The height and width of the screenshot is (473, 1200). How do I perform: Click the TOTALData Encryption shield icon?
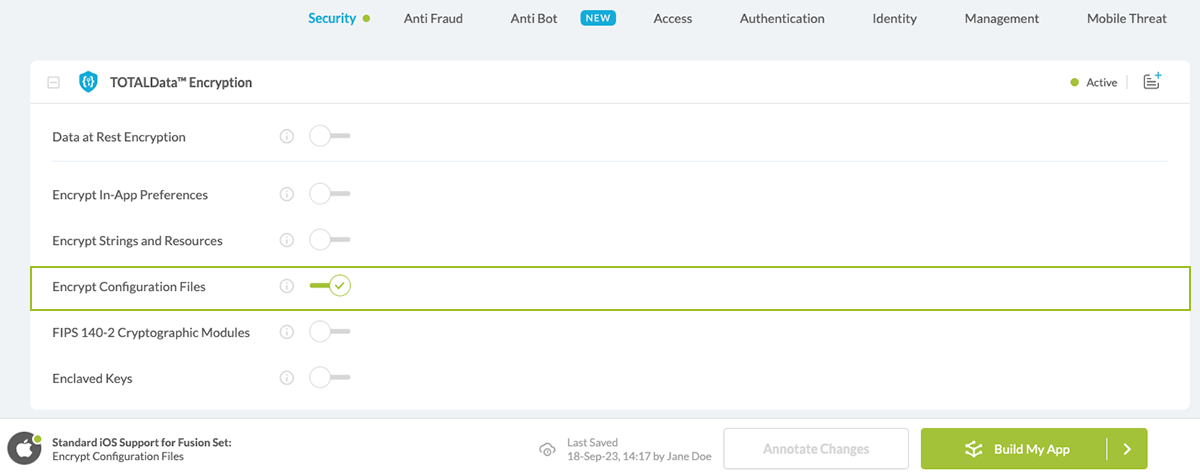[88, 82]
